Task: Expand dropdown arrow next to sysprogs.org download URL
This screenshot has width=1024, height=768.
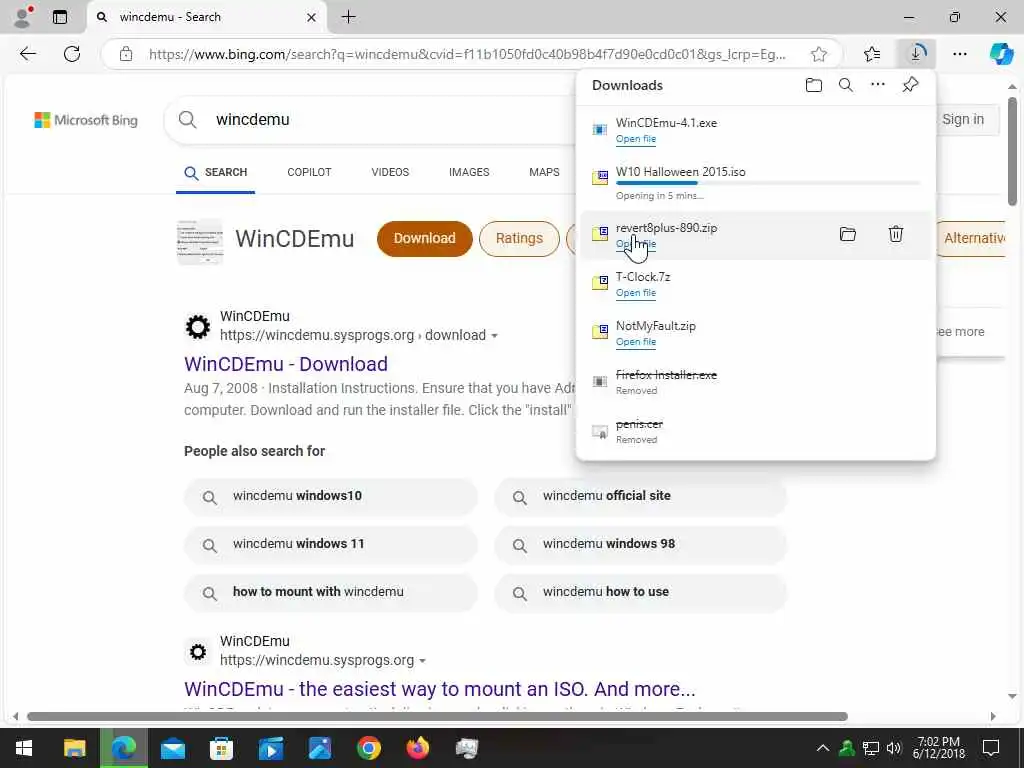Action: (x=494, y=336)
